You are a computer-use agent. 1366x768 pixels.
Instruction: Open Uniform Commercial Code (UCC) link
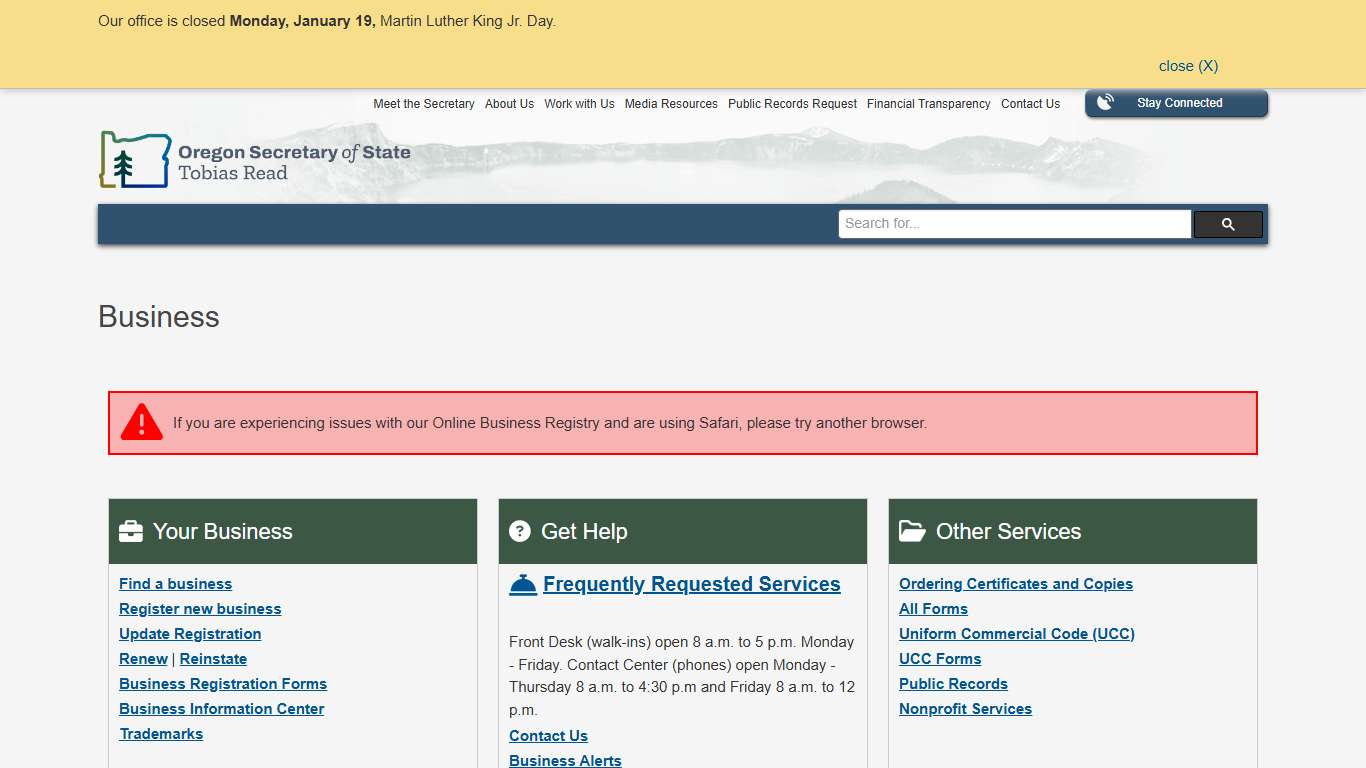tap(1016, 634)
